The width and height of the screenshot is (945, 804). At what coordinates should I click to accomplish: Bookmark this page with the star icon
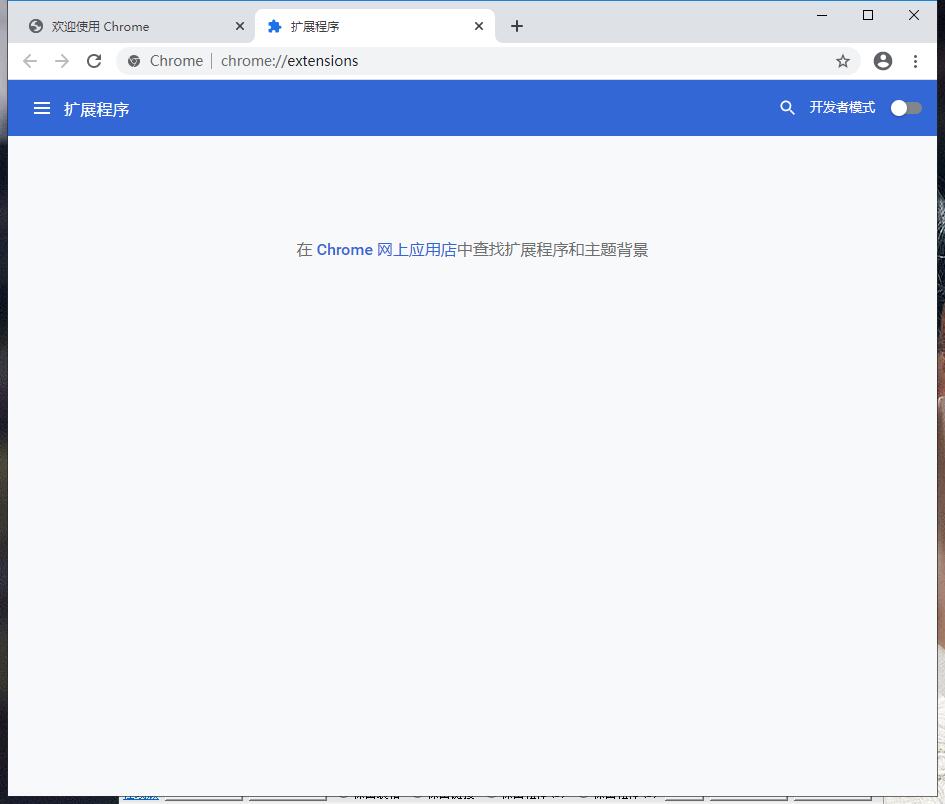843,61
